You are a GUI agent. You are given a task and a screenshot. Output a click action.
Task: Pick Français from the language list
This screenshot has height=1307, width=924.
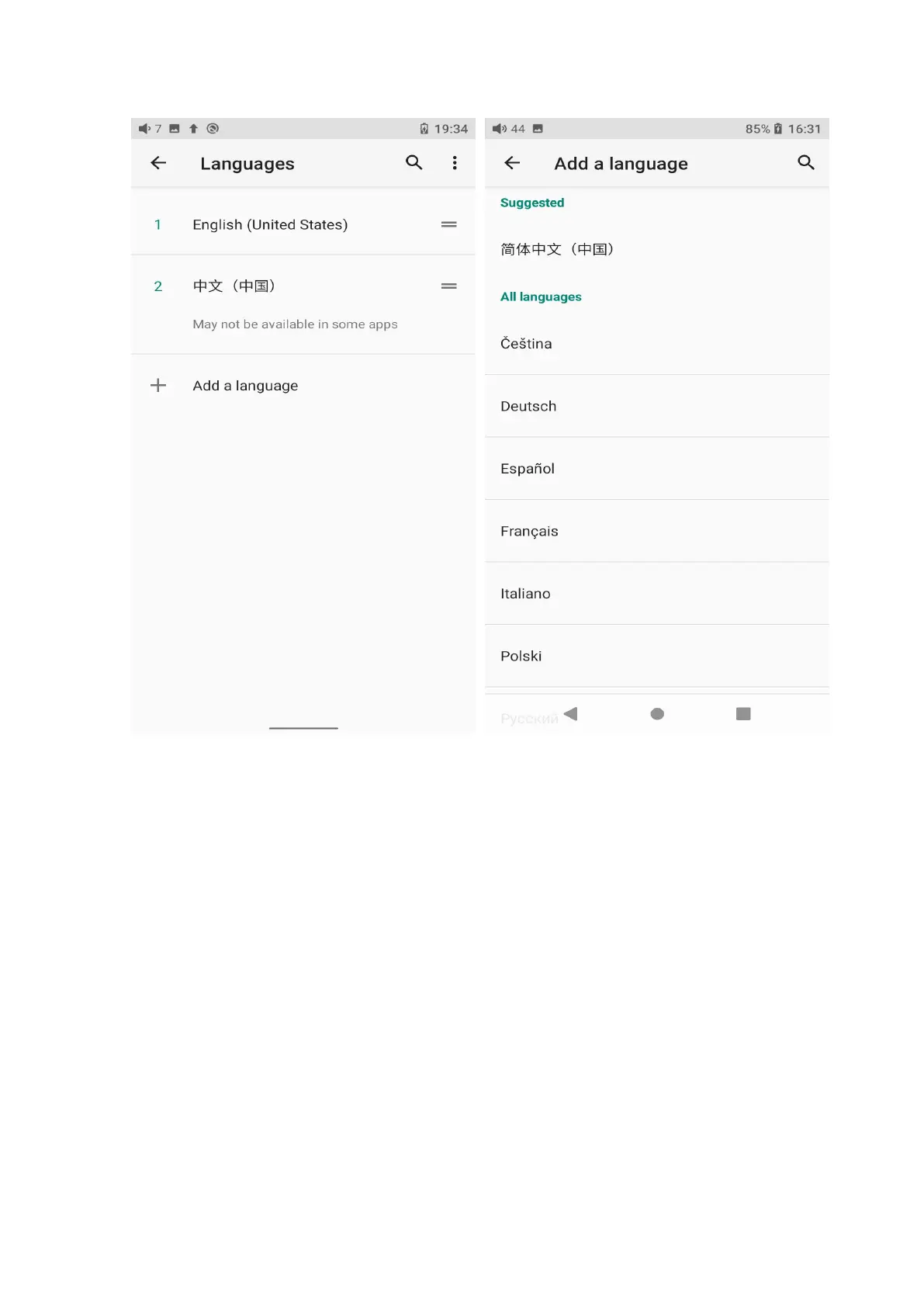(656, 531)
